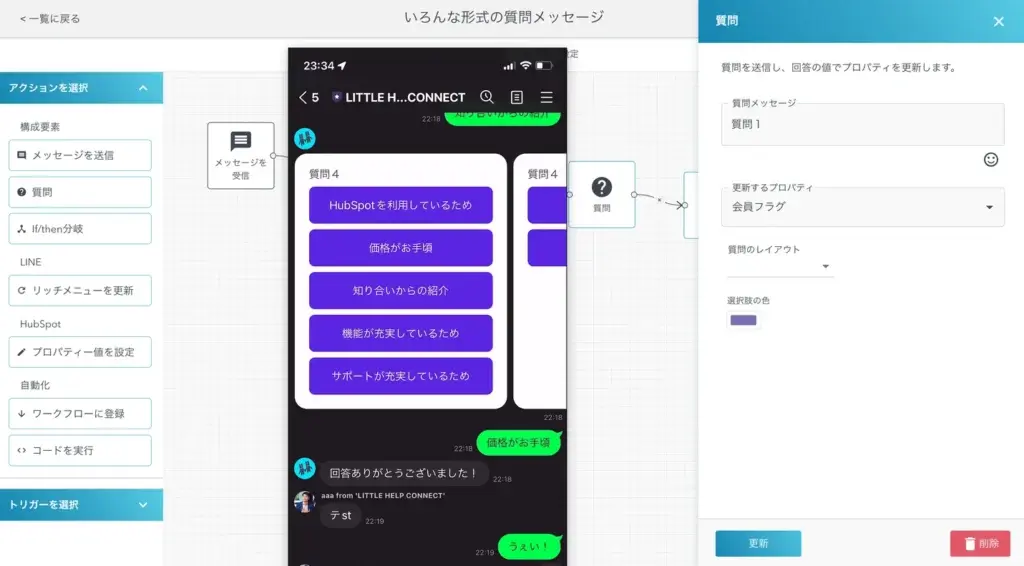Image resolution: width=1024 pixels, height=566 pixels.
Task: Choose メッセージを送信 action in sidebar
Action: (80, 155)
